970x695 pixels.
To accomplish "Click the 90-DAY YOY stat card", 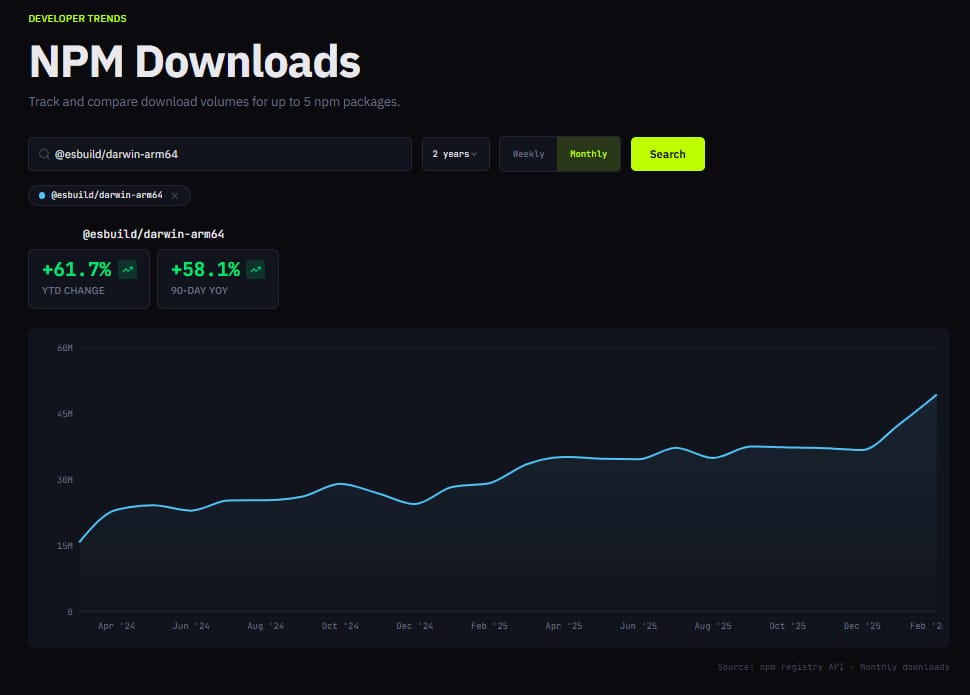I will [218, 279].
